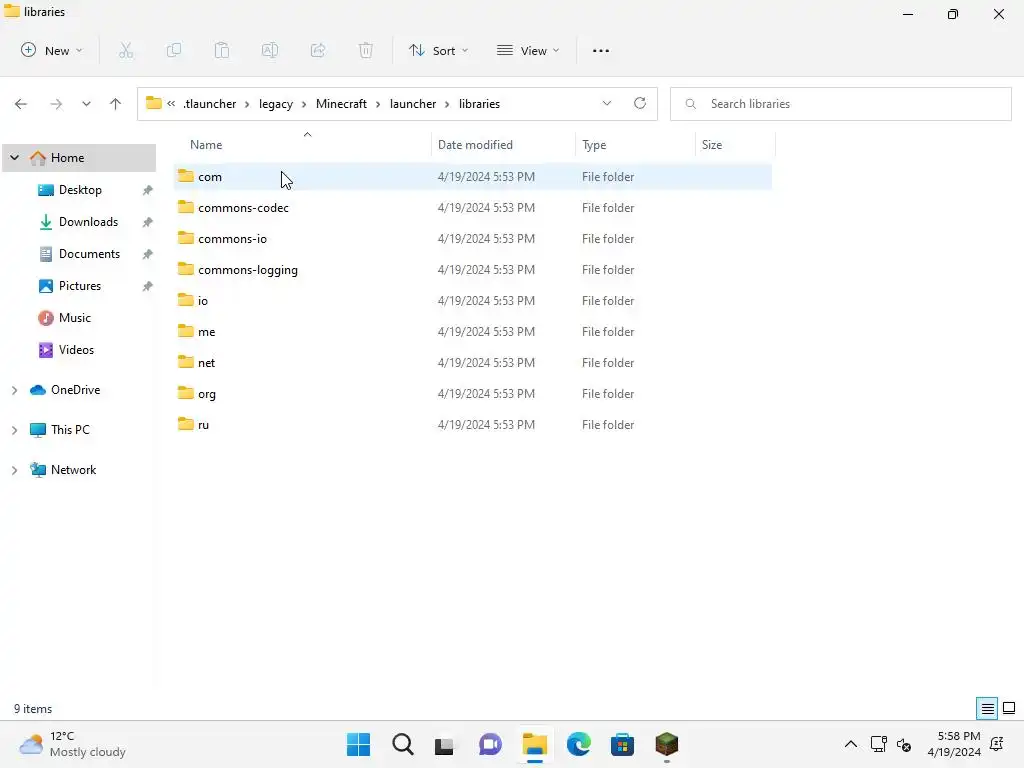Open the Sort dropdown
This screenshot has height=768, width=1024.
tap(438, 50)
